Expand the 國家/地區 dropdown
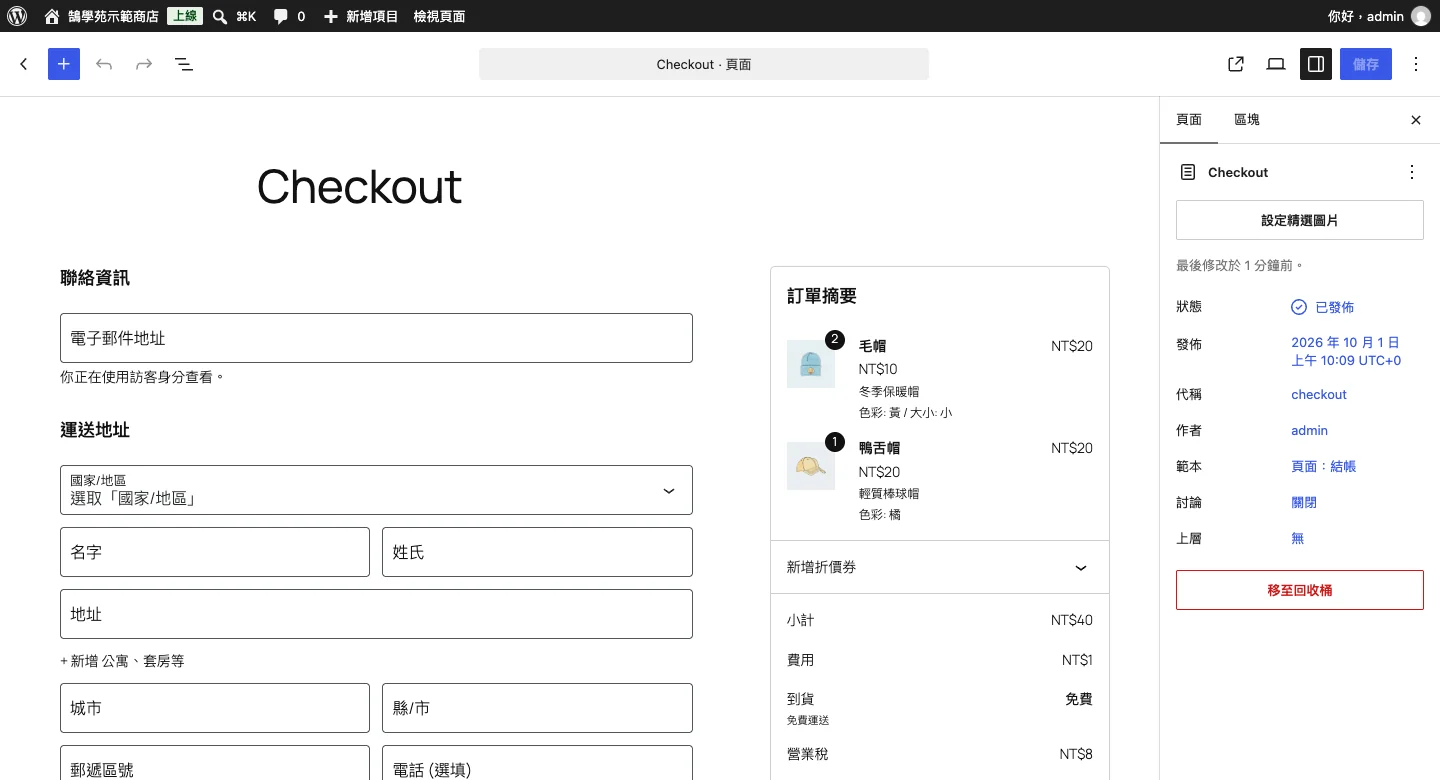Screen dimensions: 1440x780 376,490
